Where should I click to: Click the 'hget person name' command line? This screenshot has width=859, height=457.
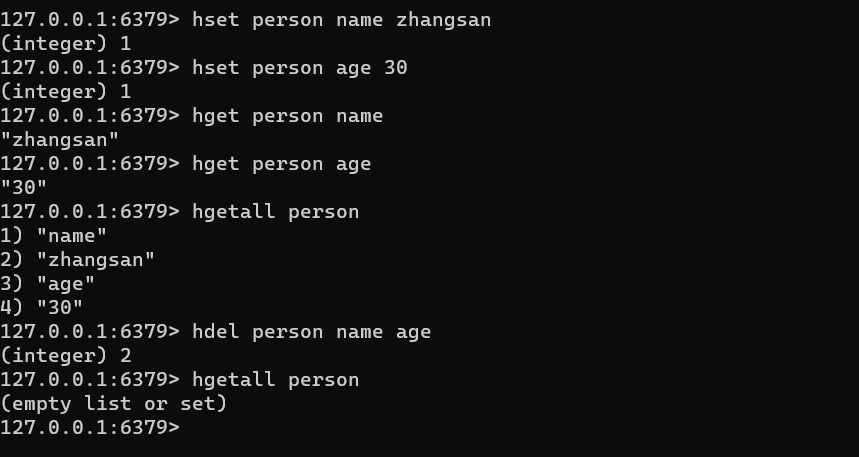tap(288, 116)
